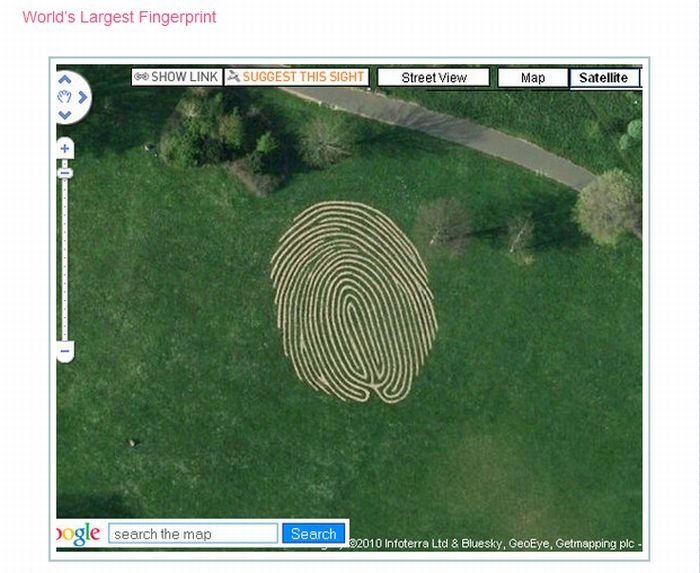
Task: Switch to Street View mode
Action: click(x=434, y=78)
